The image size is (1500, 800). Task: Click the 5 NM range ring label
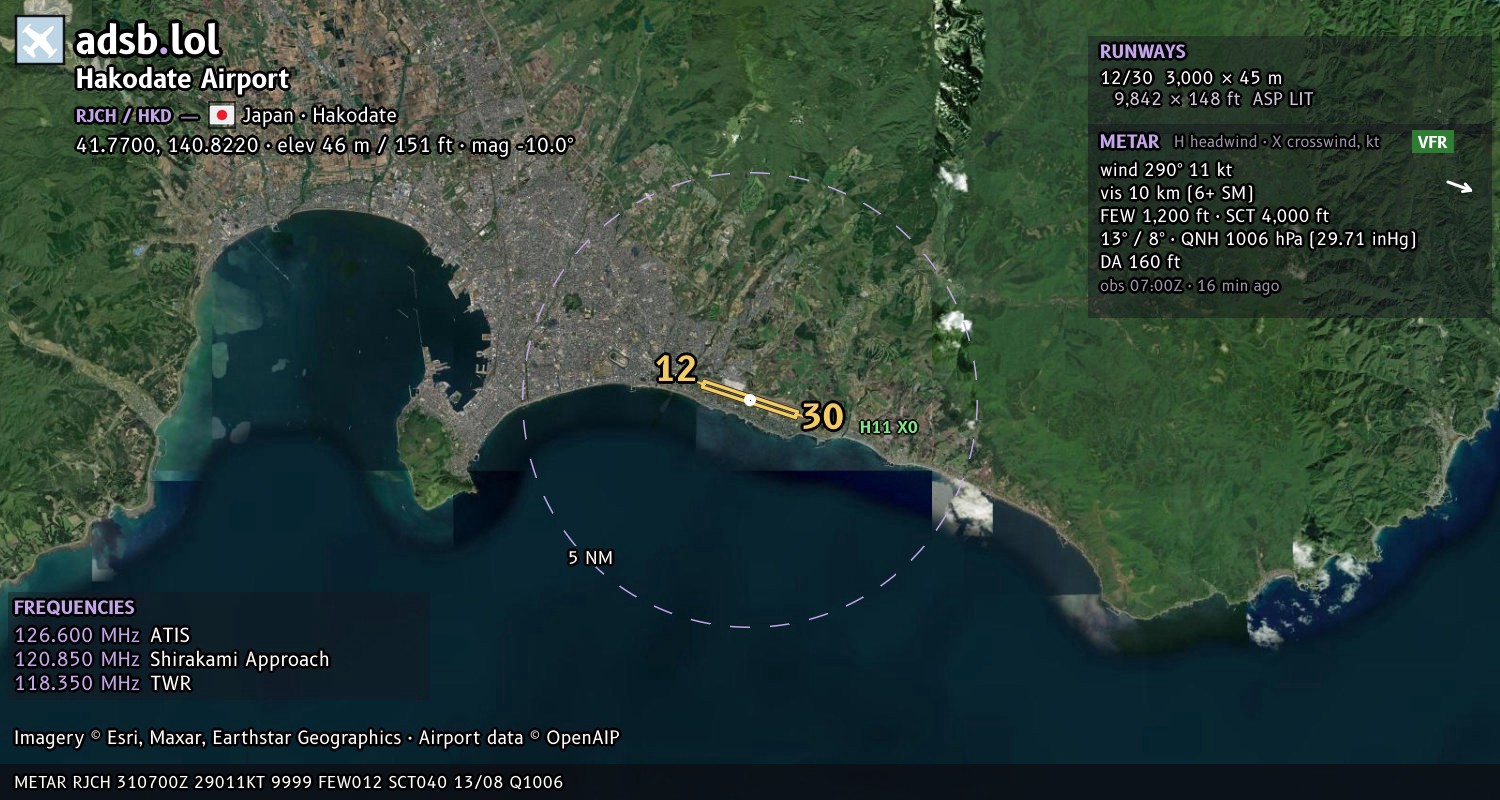tap(590, 557)
